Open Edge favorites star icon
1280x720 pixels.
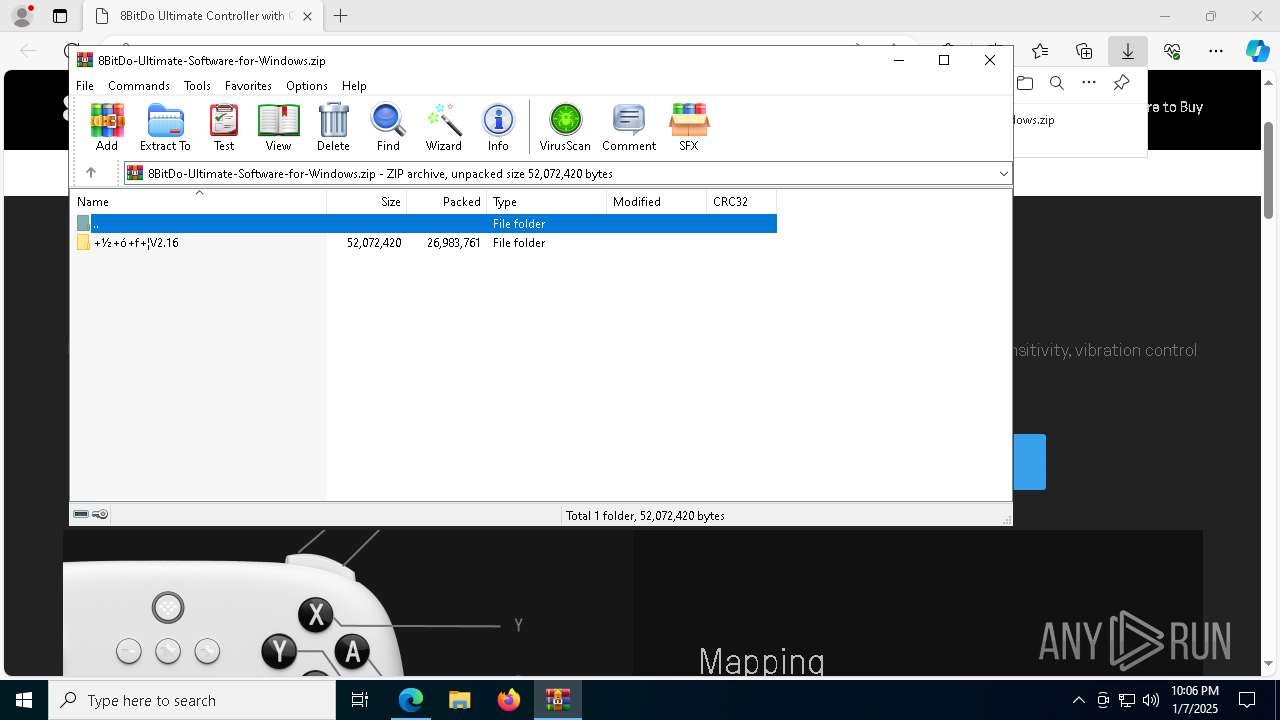(x=1040, y=51)
